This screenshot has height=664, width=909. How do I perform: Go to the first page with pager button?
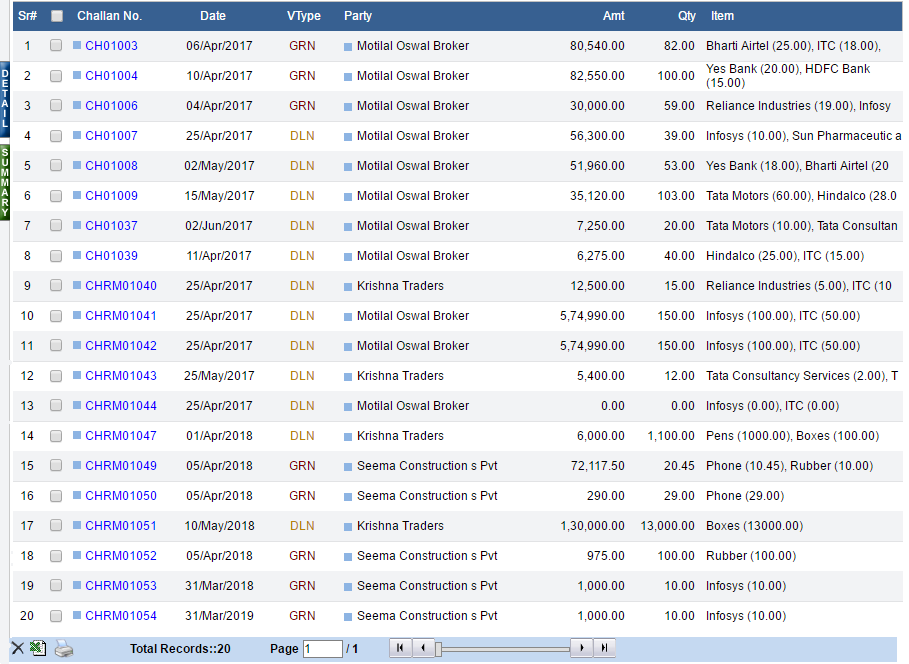pos(400,648)
